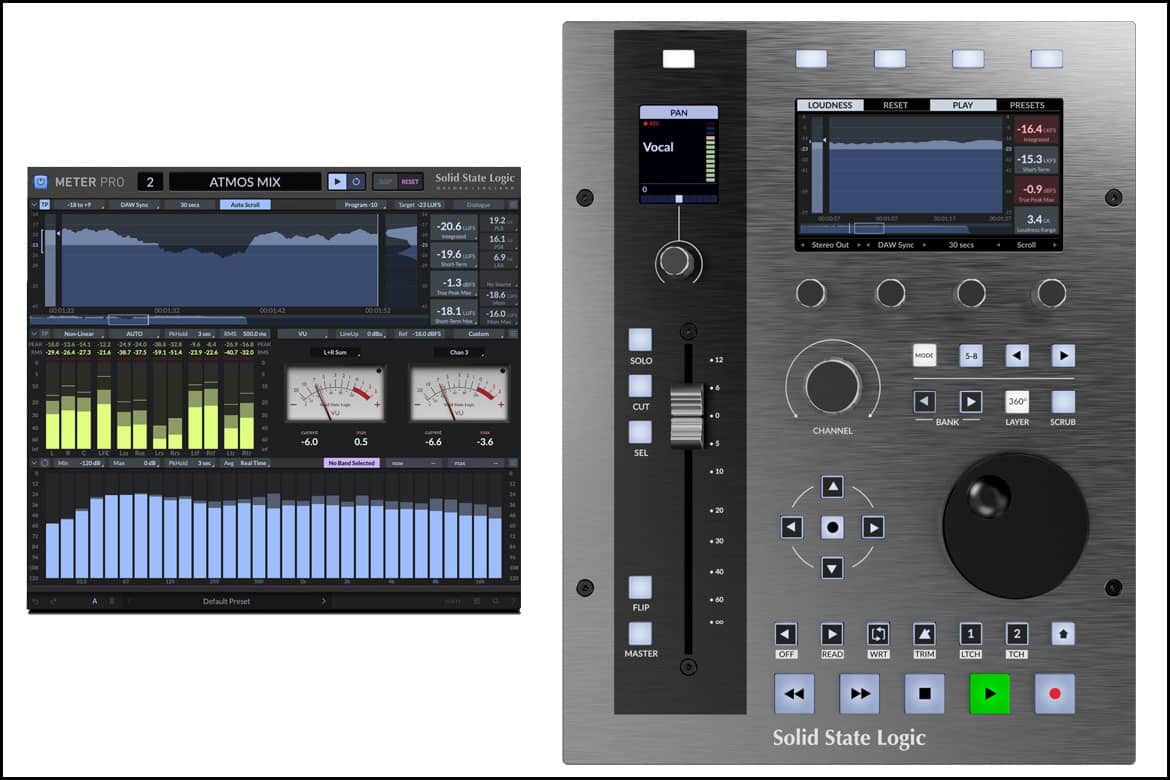Click the WRT automation button

878,634
